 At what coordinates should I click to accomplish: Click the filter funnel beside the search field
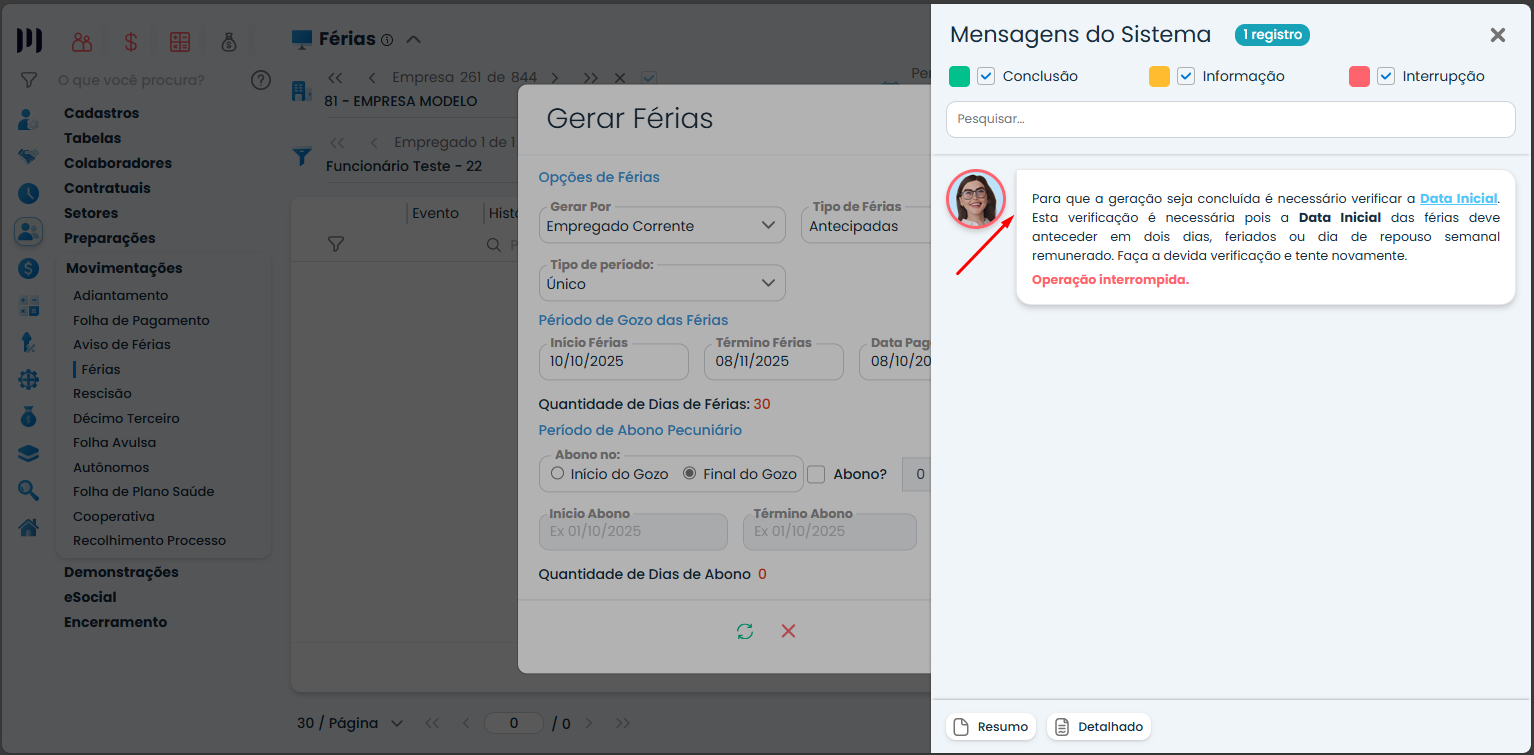pyautogui.click(x=29, y=80)
